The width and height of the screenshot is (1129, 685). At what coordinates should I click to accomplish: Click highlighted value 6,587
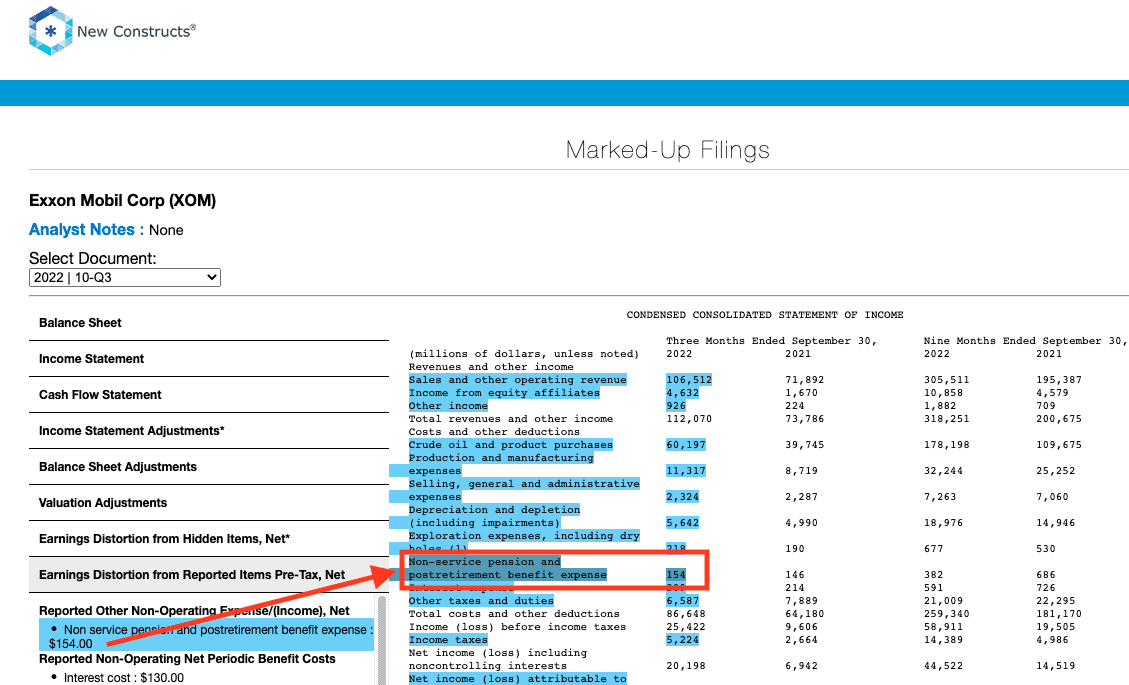tap(683, 601)
